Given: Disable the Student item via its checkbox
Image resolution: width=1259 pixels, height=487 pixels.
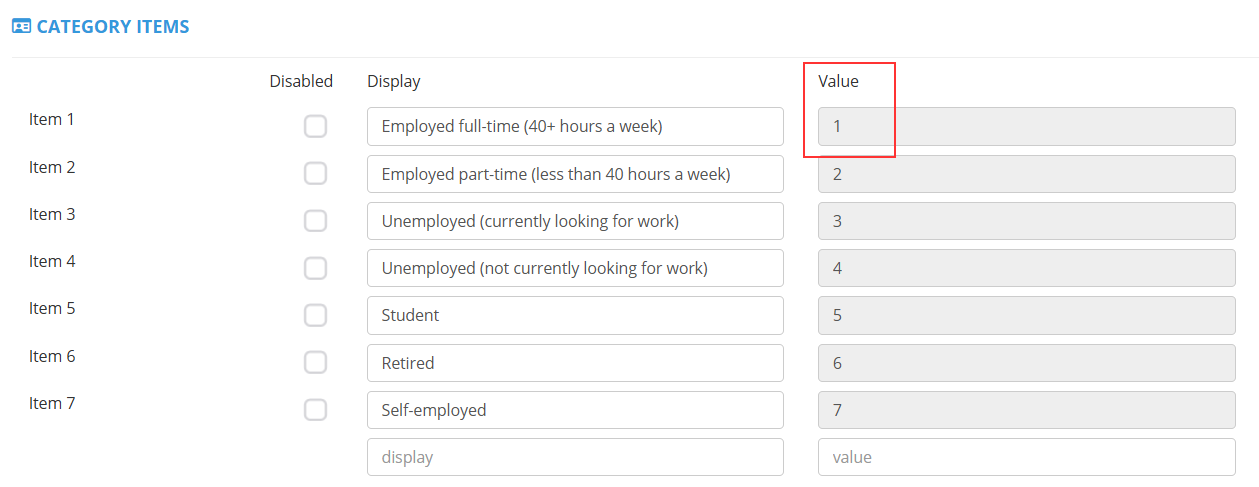Looking at the screenshot, I should click(315, 315).
